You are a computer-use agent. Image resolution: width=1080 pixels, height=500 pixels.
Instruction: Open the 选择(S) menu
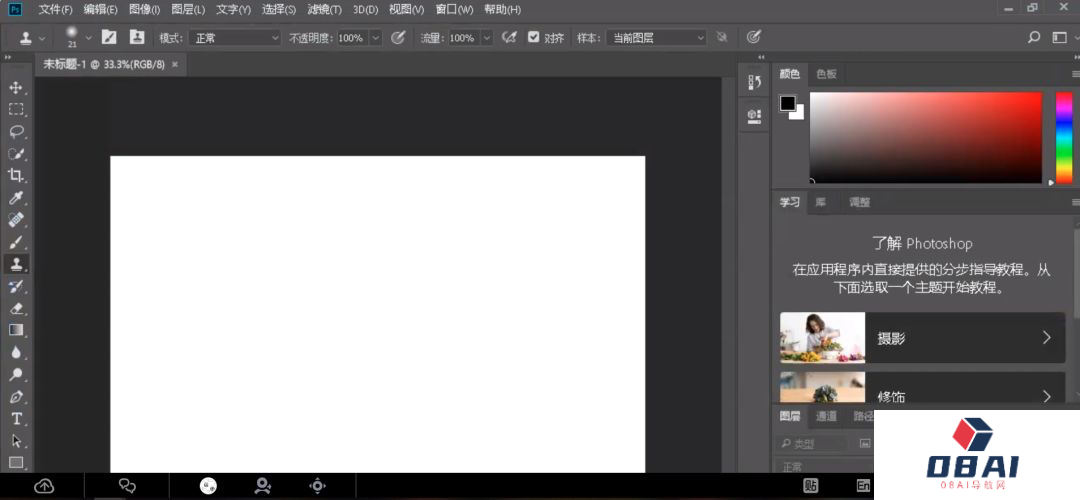point(279,10)
